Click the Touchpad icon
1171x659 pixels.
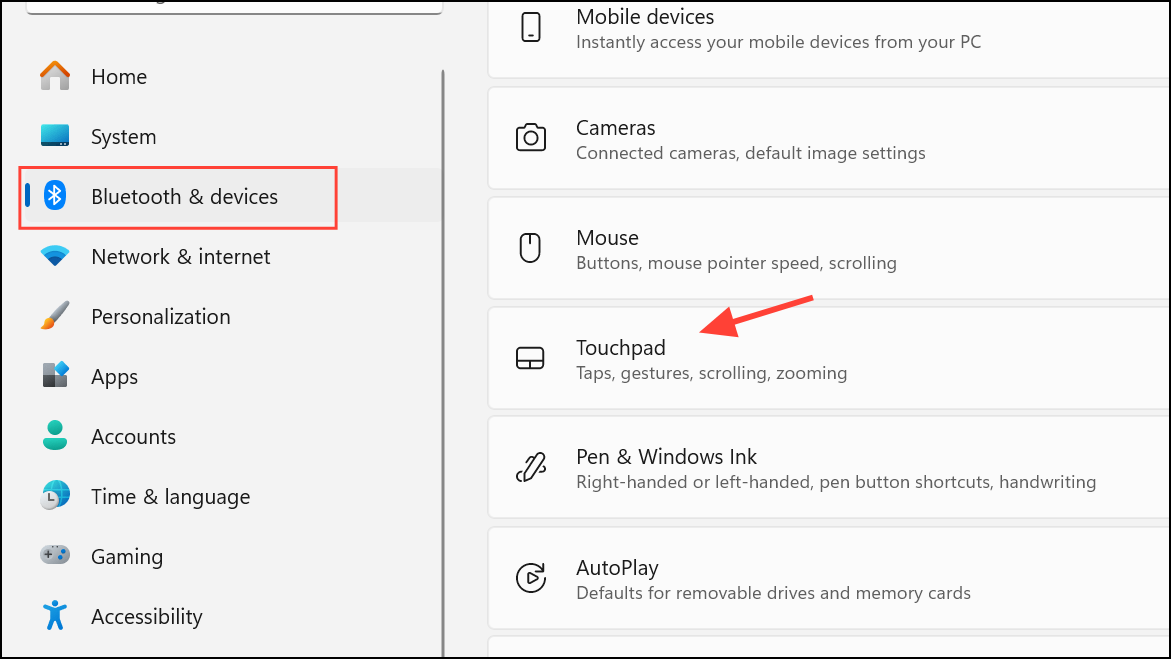[531, 358]
